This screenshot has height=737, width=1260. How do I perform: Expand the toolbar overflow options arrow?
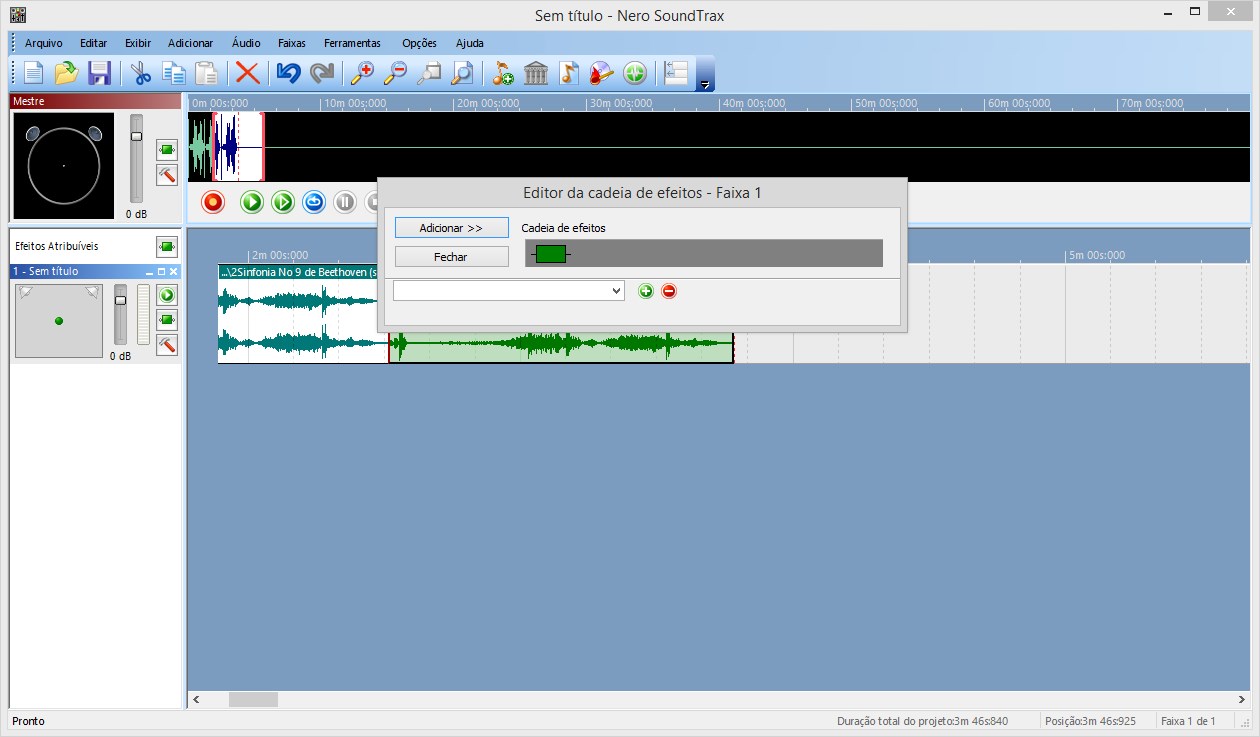click(x=705, y=75)
